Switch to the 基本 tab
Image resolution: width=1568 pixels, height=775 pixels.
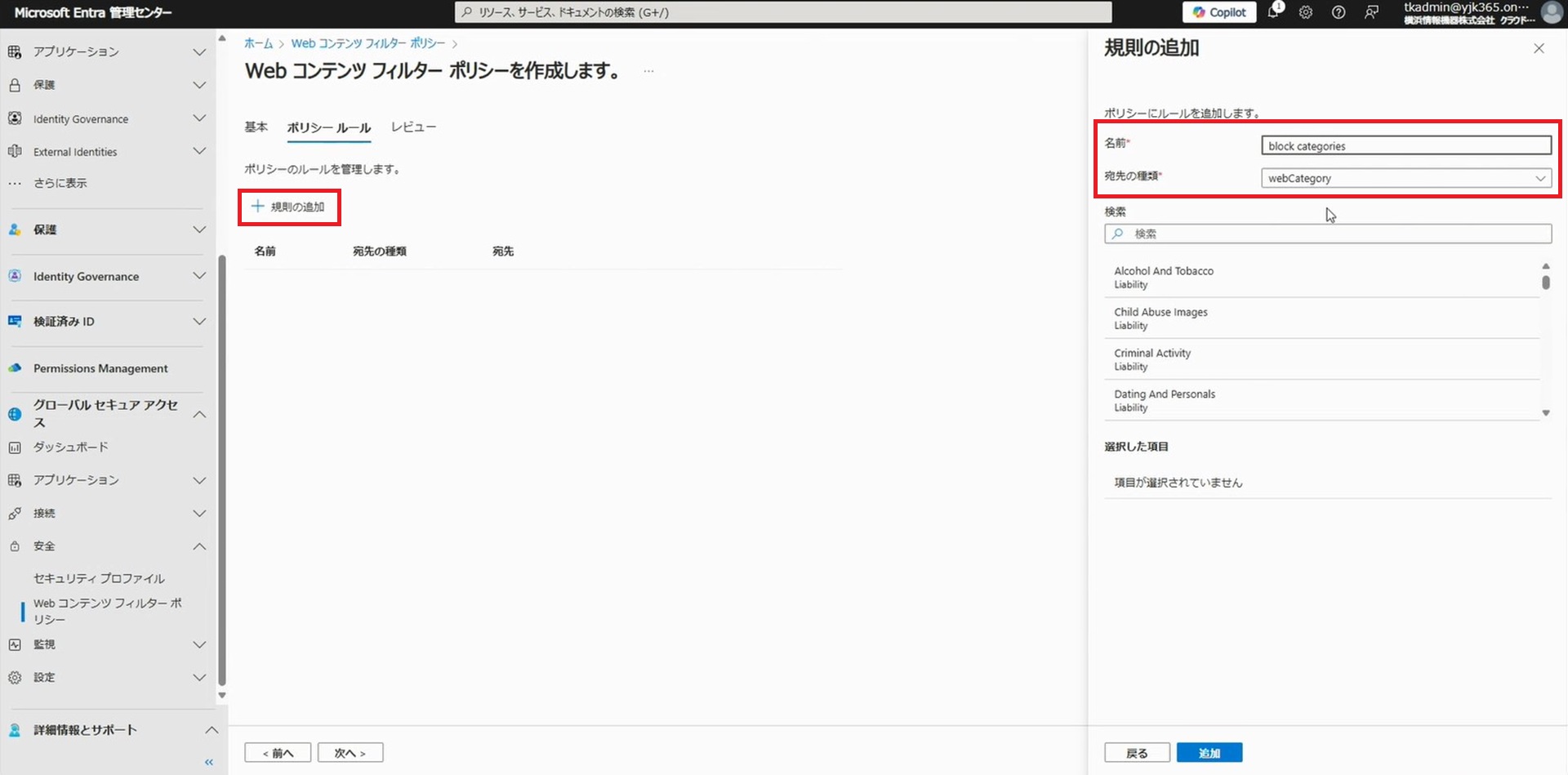256,127
